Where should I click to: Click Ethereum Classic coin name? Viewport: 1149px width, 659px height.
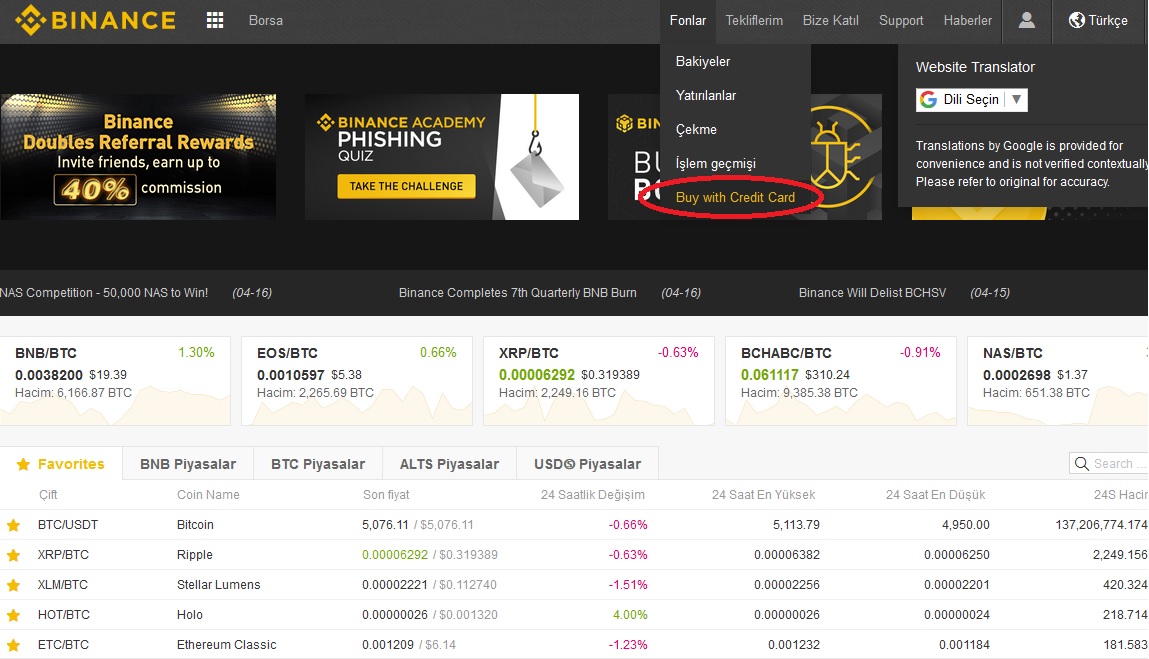click(226, 645)
